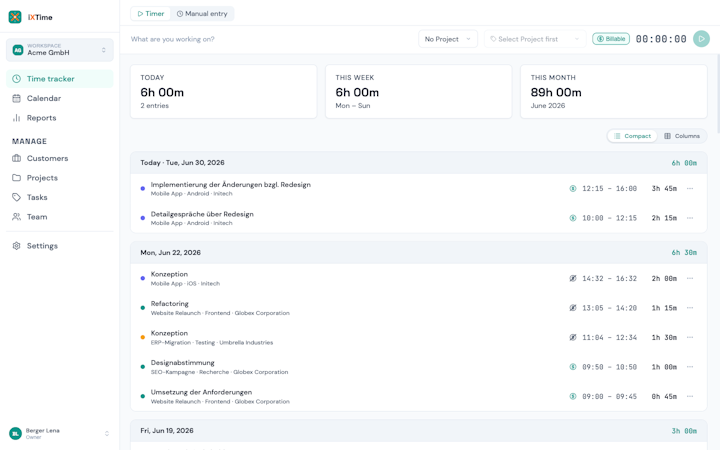
Task: Toggle billable icon for Implementierung der Änderungen entry
Action: [x=573, y=189]
